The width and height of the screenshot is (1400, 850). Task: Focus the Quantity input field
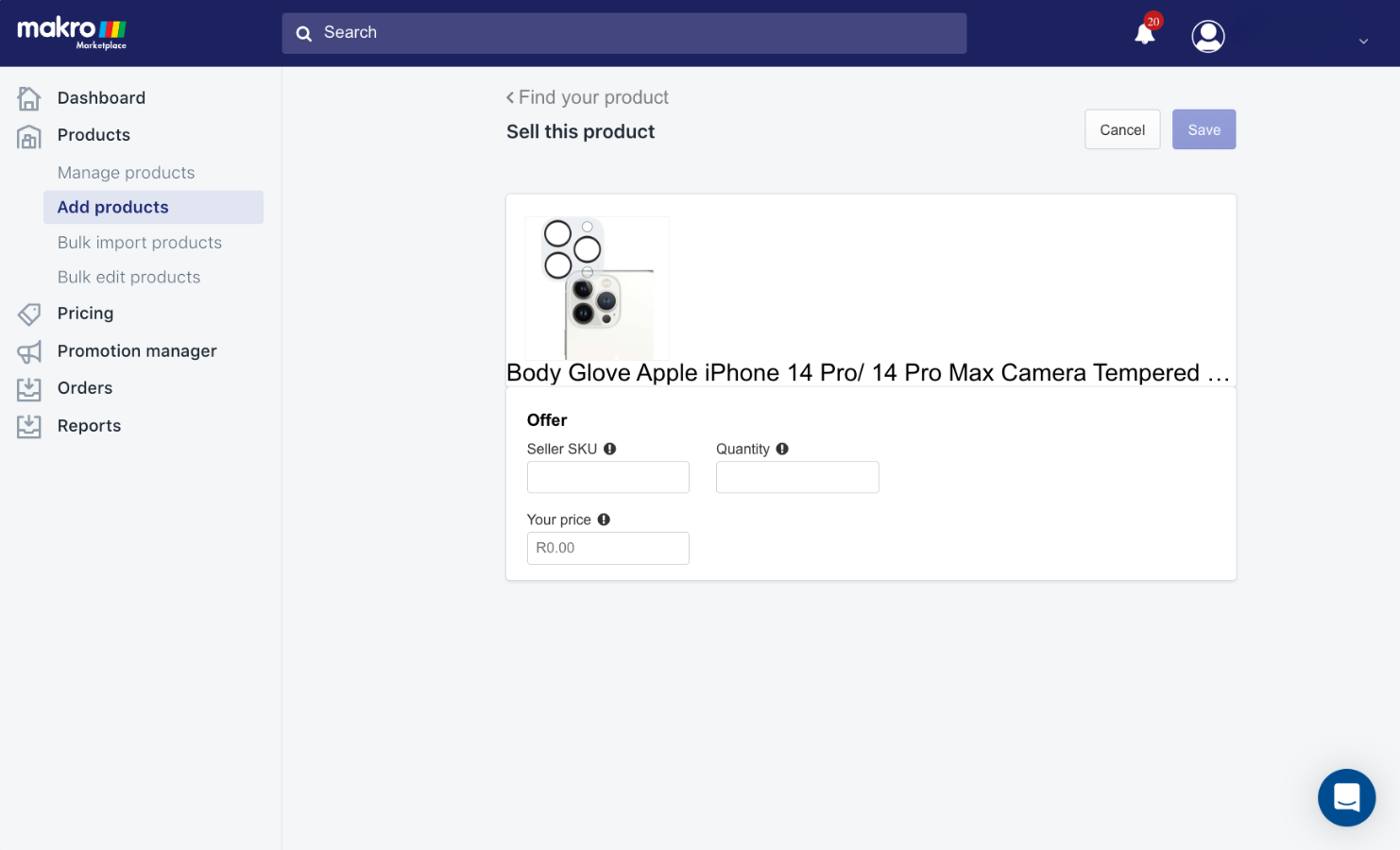pos(797,477)
